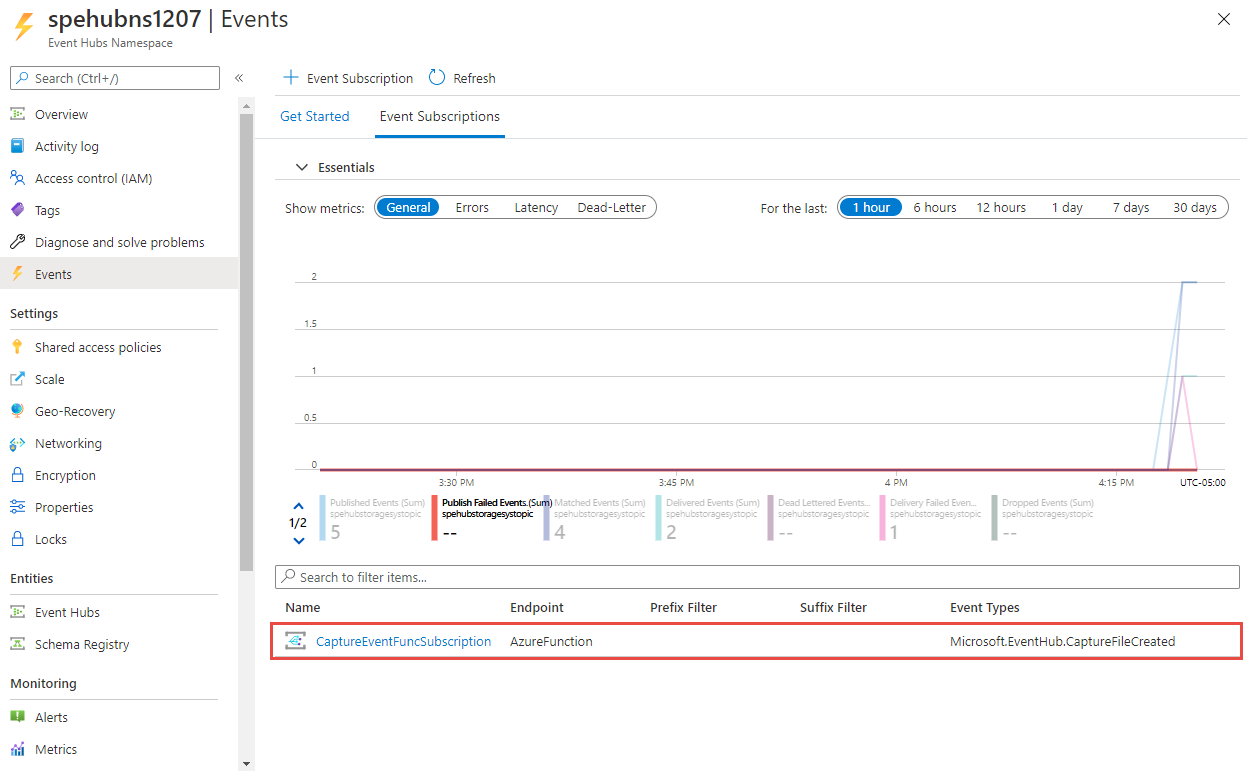Image resolution: width=1247 pixels, height=771 pixels.
Task: Click the plus icon for Event Subscription
Action: [291, 78]
